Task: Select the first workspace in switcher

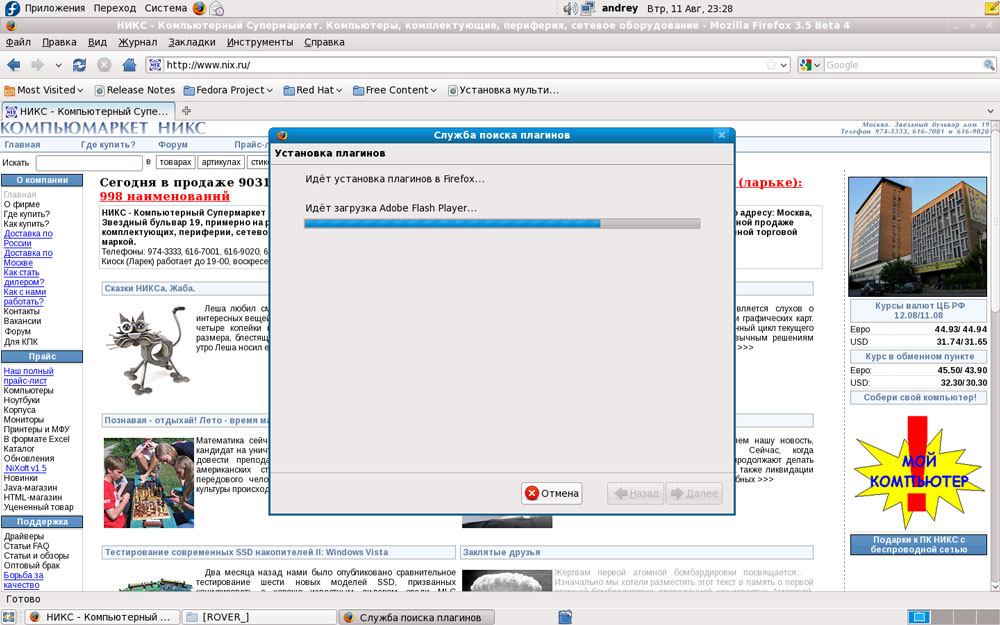Action: (919, 617)
